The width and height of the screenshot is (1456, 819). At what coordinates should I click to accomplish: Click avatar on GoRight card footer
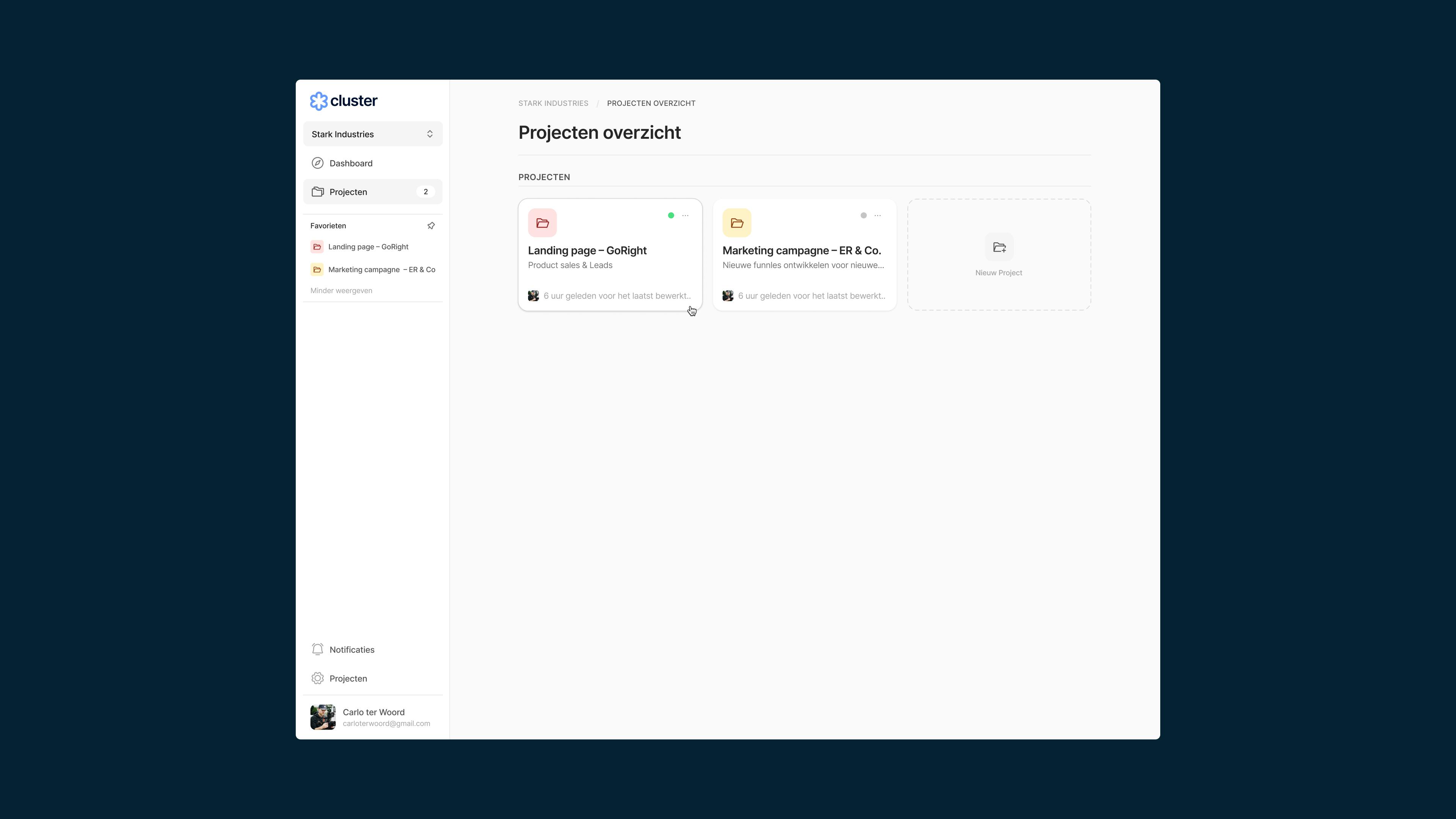pos(533,296)
